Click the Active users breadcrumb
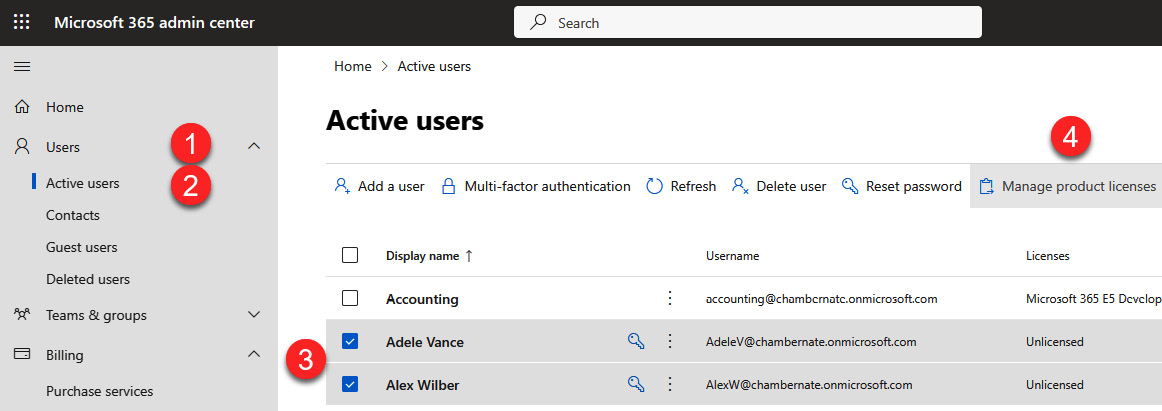Viewport: 1162px width, 411px height. point(434,66)
